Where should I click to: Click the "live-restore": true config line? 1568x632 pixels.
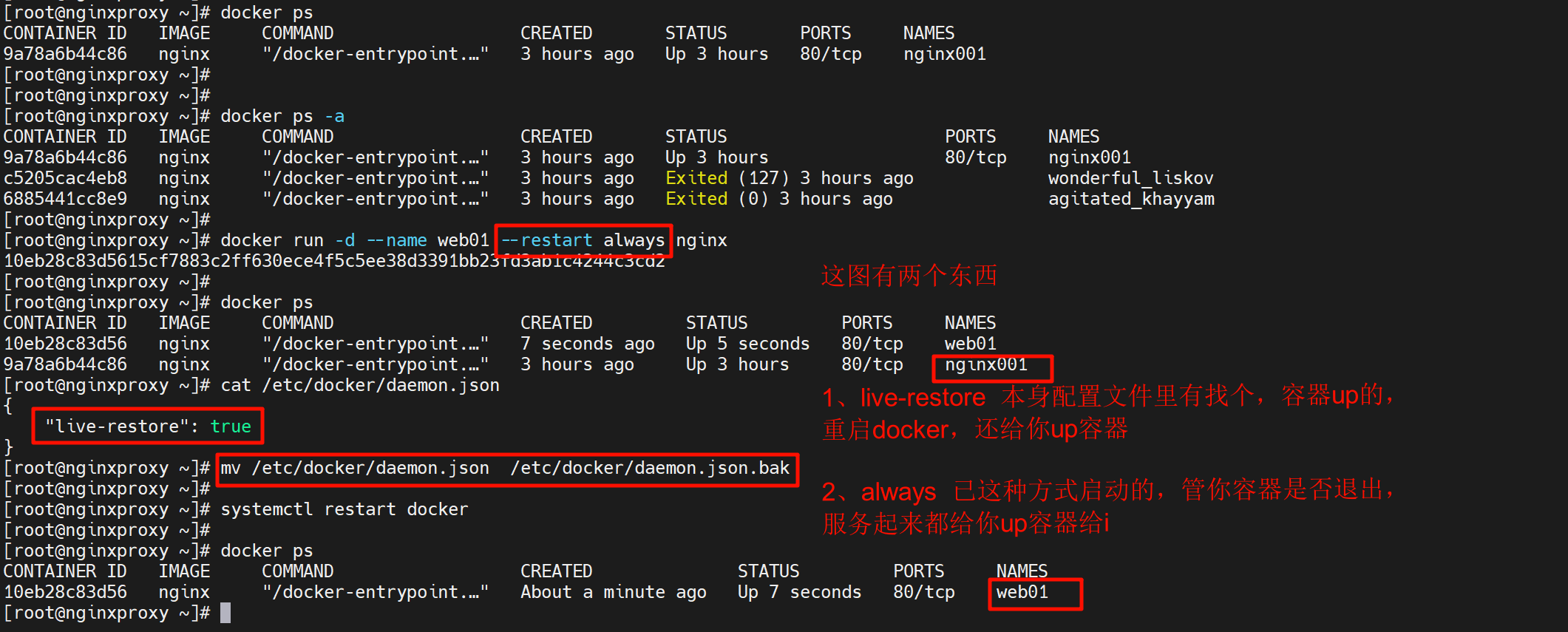coord(148,427)
